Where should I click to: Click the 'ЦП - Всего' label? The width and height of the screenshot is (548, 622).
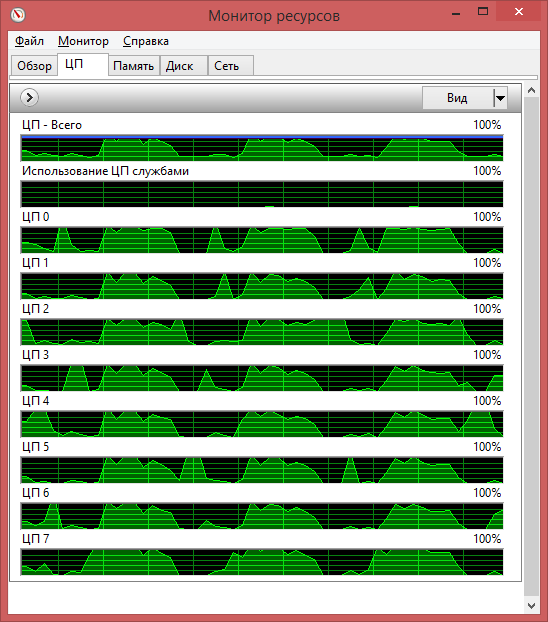pos(52,125)
